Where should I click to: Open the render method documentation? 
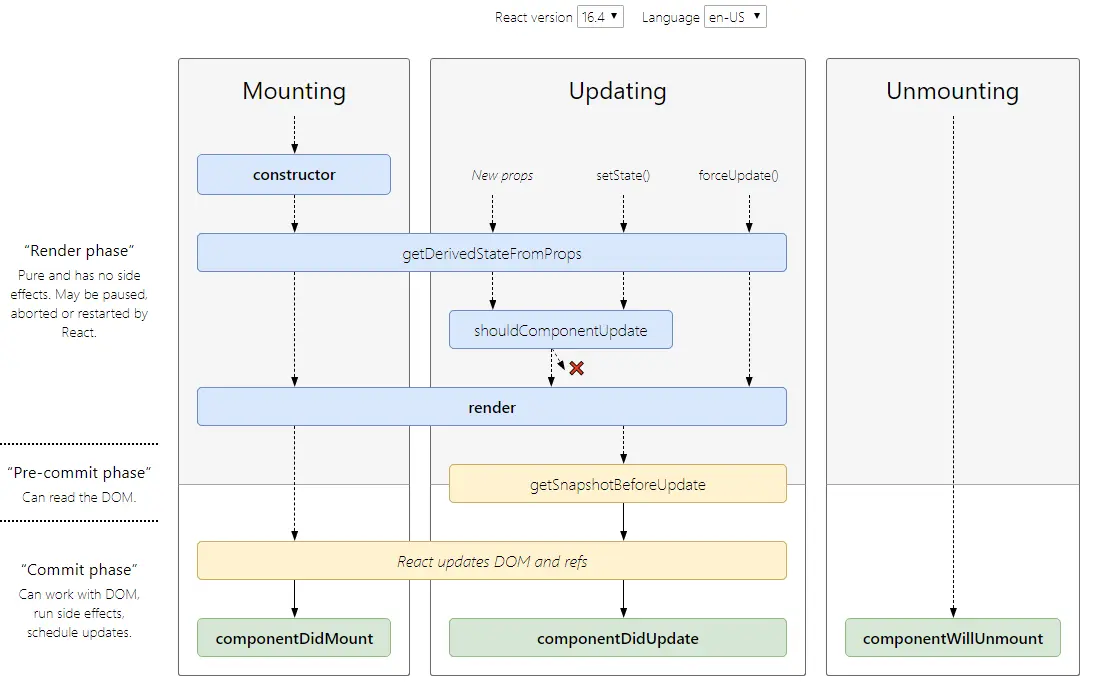[491, 407]
